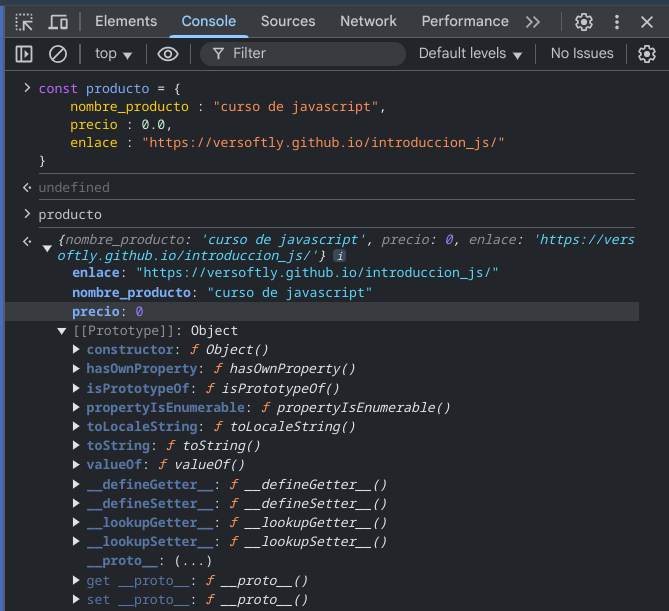Click the const producto declaration line
The width and height of the screenshot is (669, 611).
pos(110,89)
